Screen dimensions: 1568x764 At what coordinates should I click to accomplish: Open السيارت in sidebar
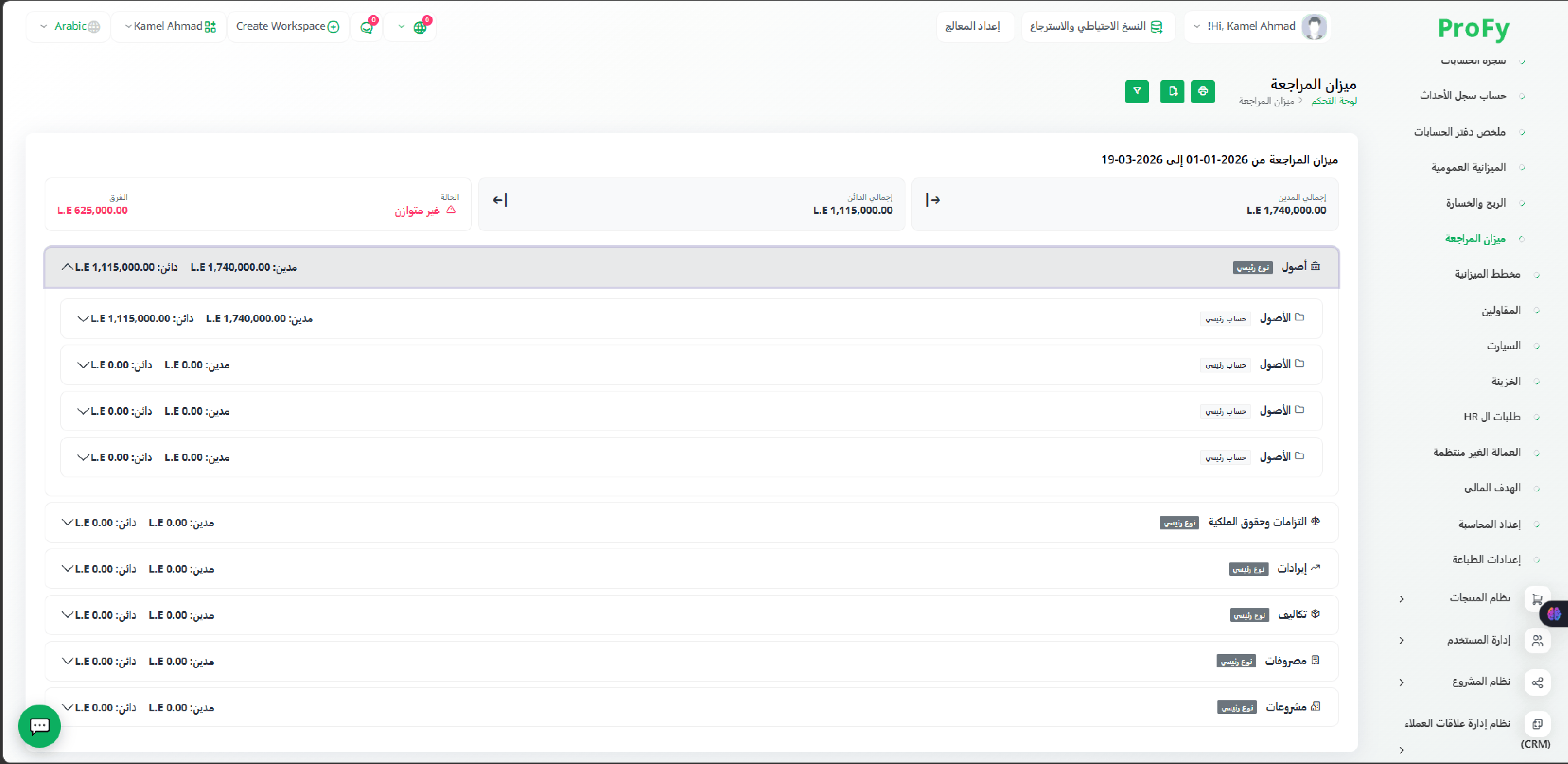point(1504,345)
